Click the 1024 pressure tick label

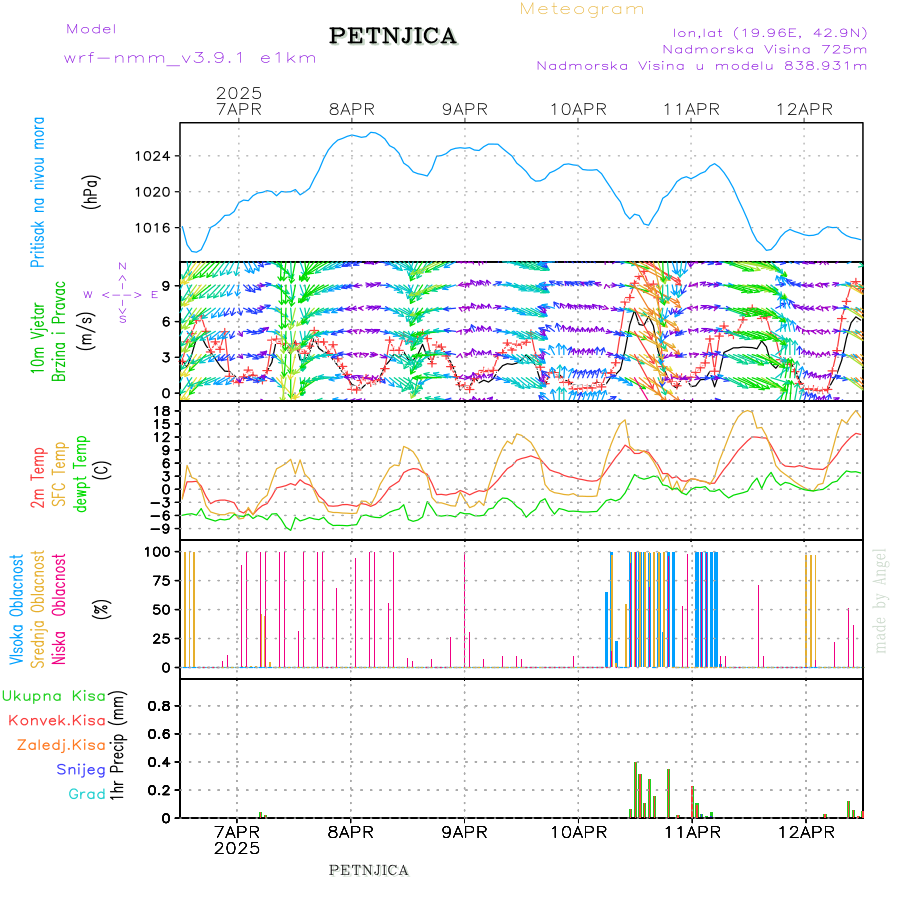point(152,156)
